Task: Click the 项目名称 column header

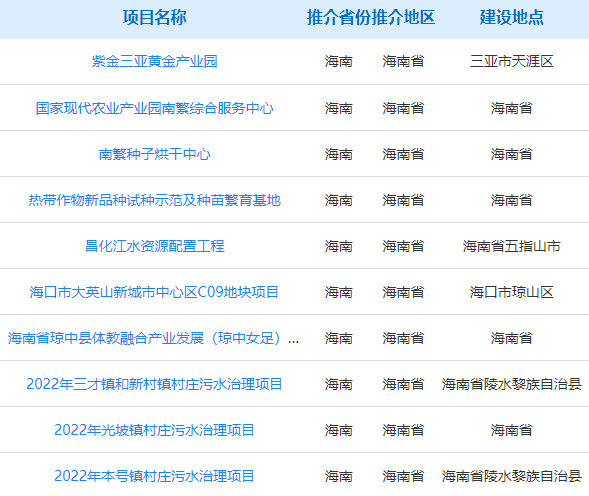Action: [x=154, y=17]
